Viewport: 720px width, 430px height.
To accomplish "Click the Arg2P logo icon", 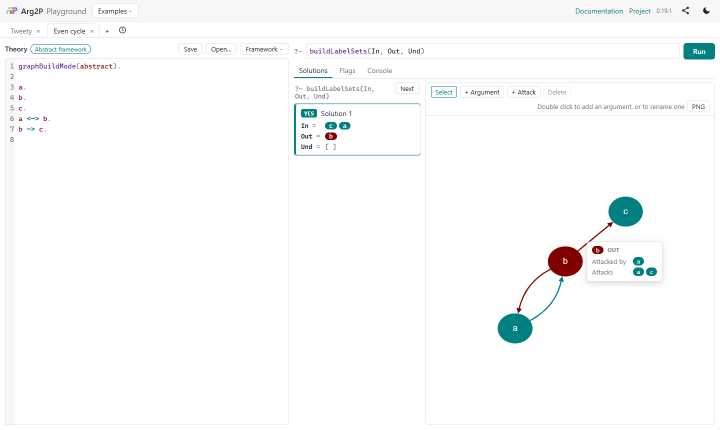I will tap(11, 11).
